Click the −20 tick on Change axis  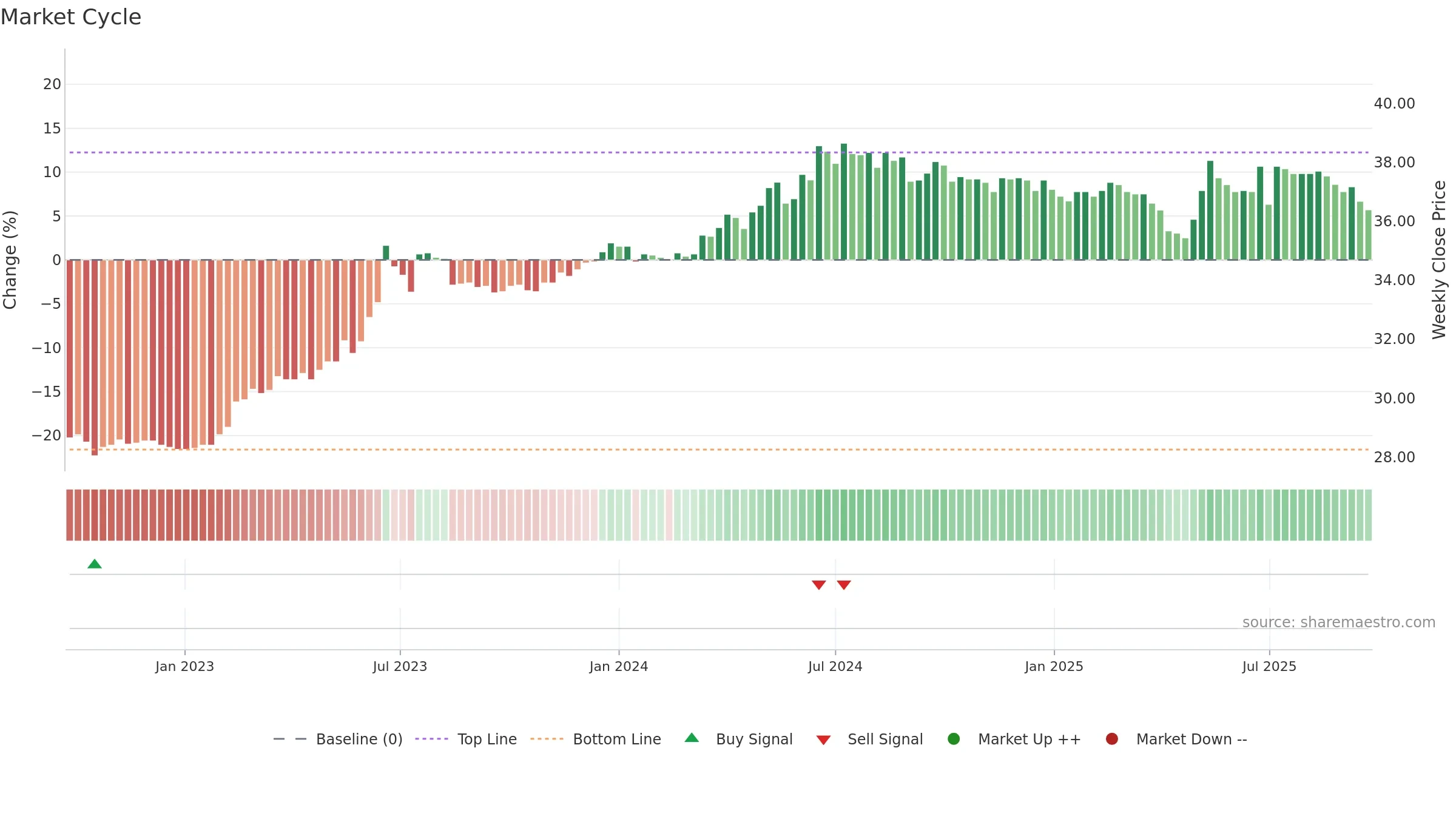click(x=46, y=436)
